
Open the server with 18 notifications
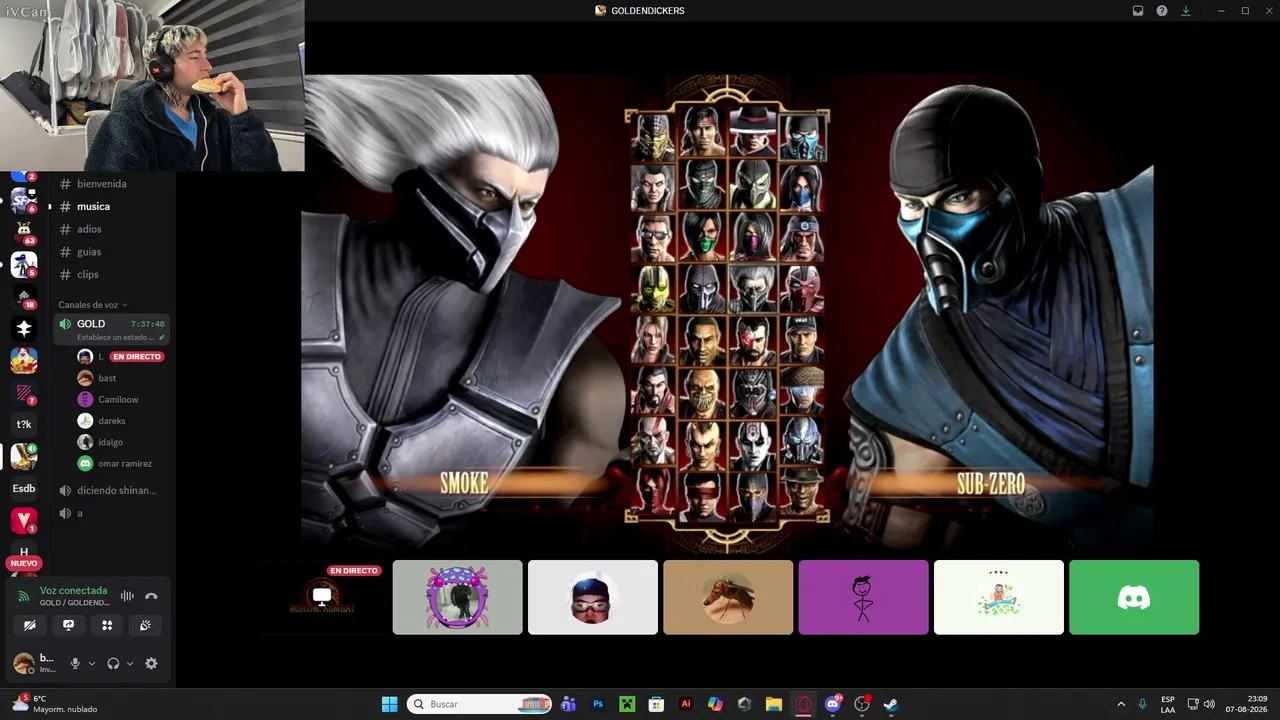point(24,296)
